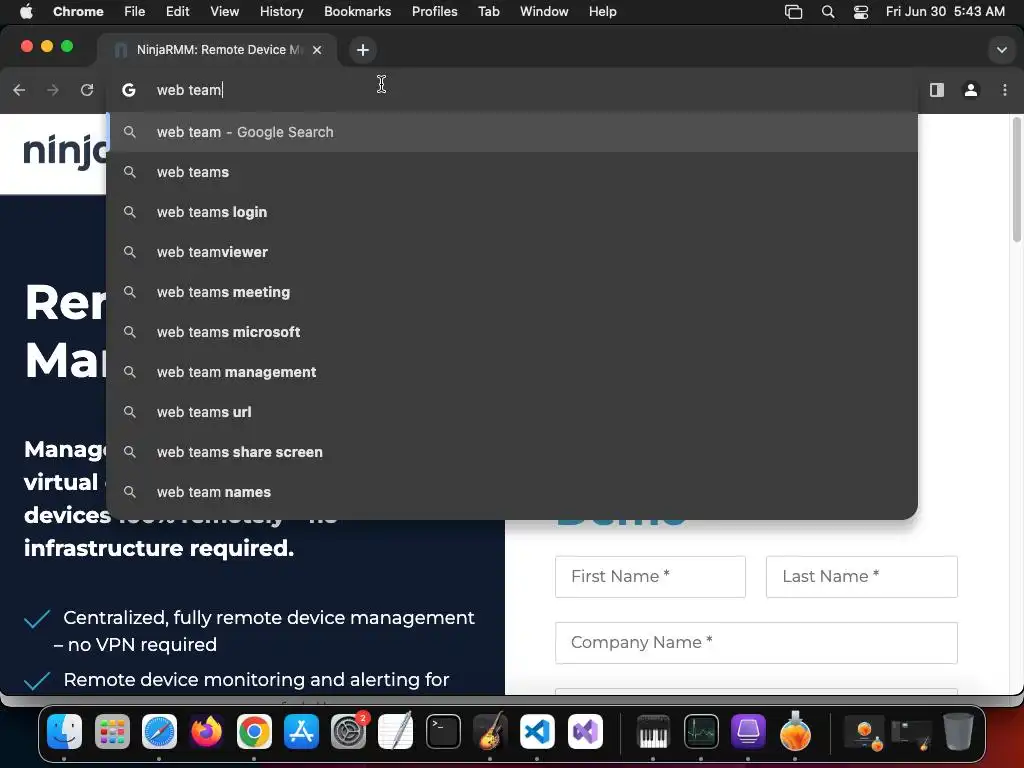The image size is (1024, 768).
Task: Choose 'web teams share screen' suggestion
Action: [x=512, y=452]
